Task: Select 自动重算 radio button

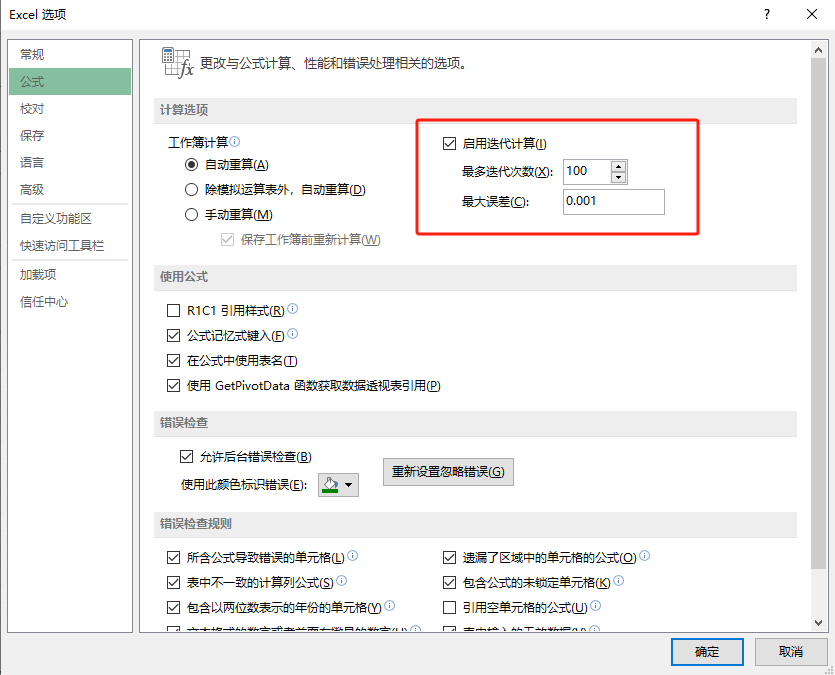Action: (191, 164)
